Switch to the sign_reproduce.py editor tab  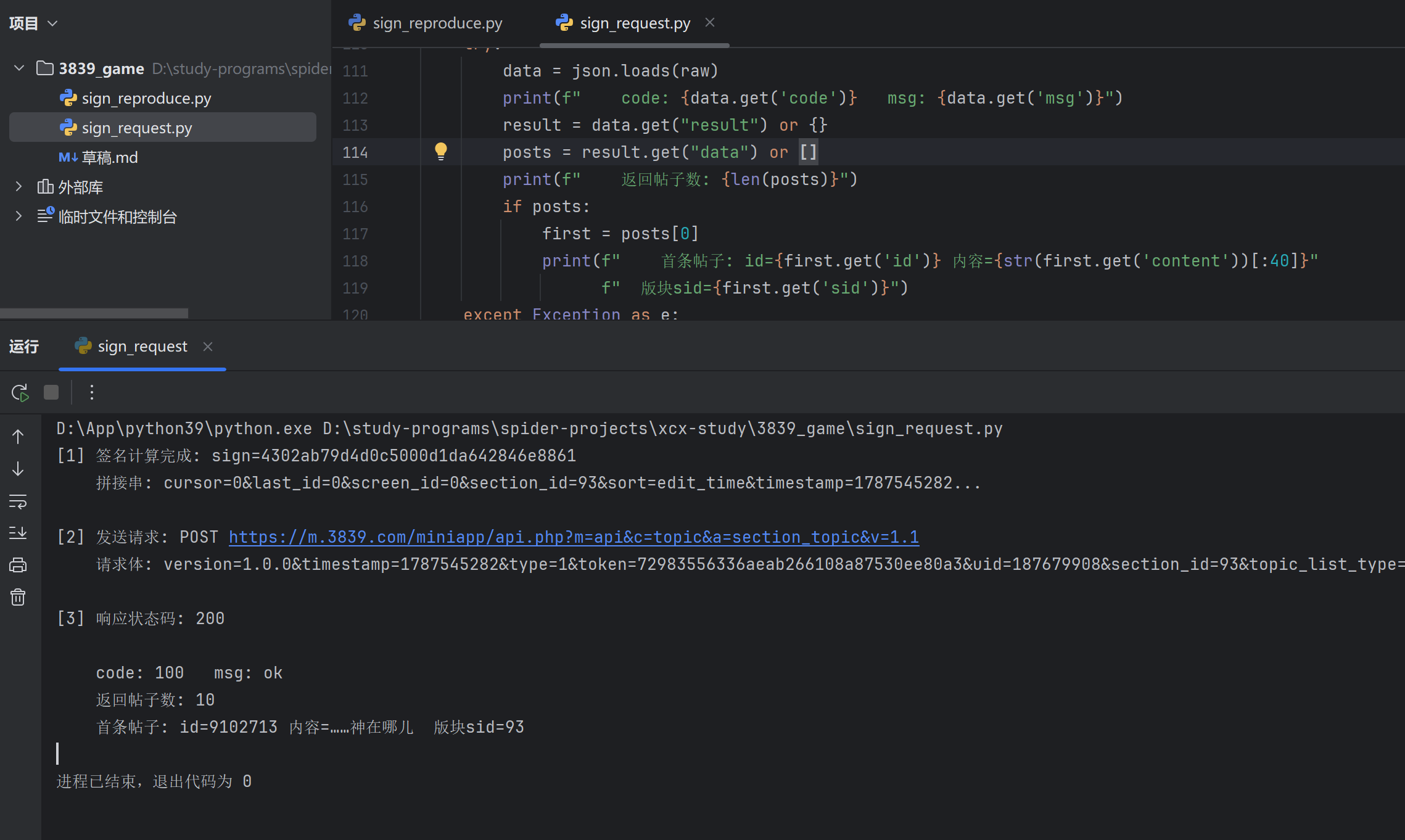(426, 23)
